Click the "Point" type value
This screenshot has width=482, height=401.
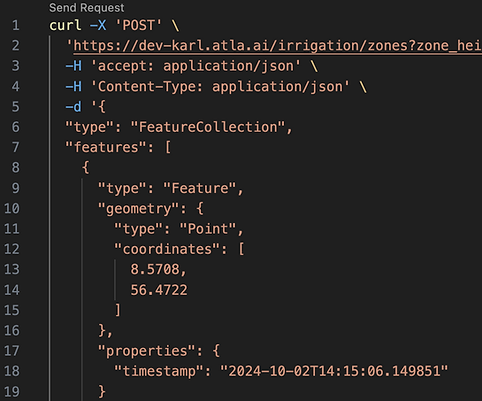(x=208, y=229)
